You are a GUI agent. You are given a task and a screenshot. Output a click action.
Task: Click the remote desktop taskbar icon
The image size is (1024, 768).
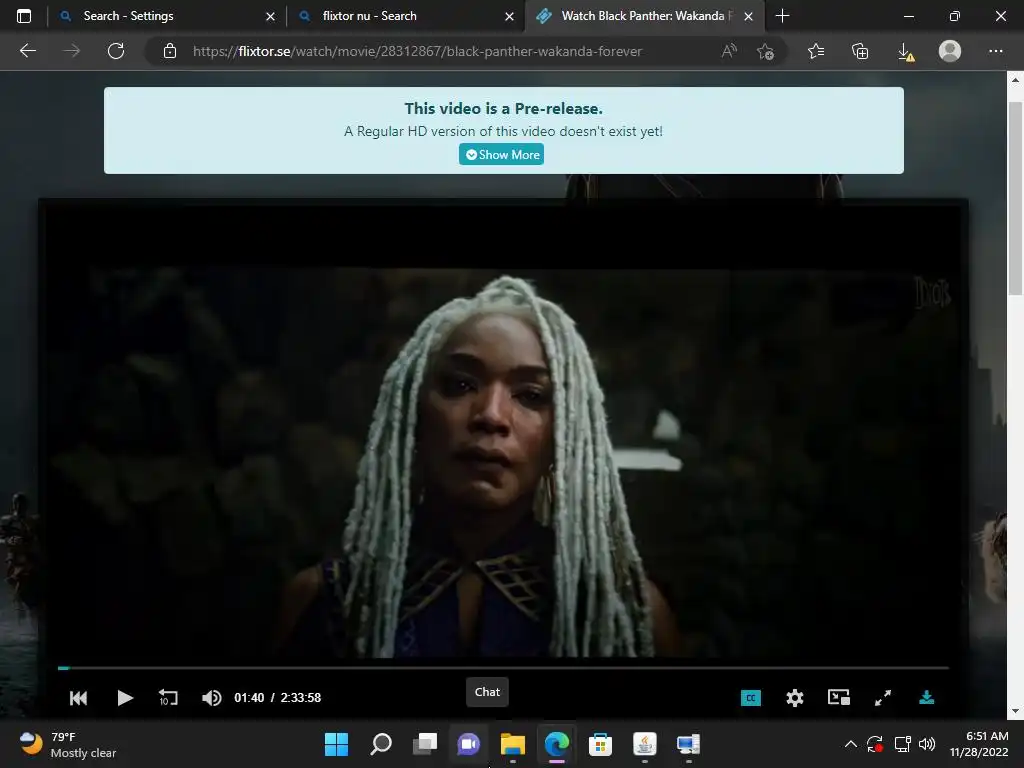coord(688,744)
